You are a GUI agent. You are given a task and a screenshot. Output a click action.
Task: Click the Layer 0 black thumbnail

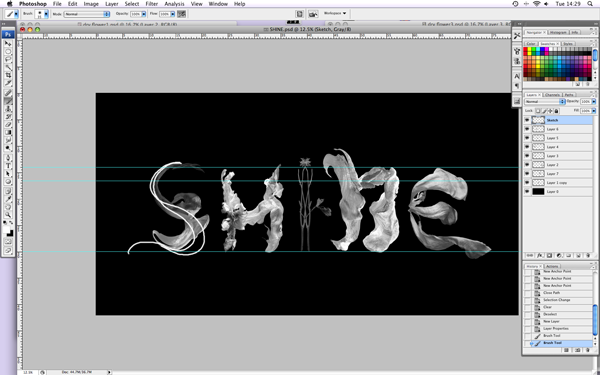[x=538, y=191]
